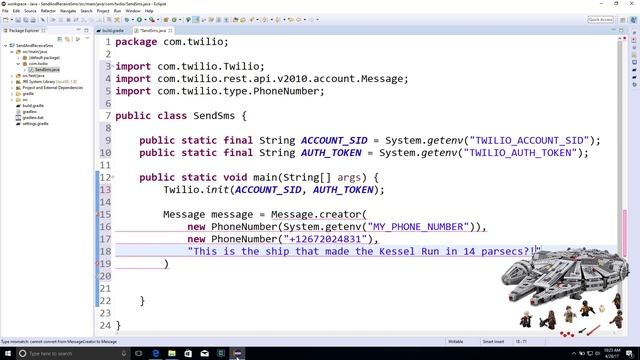Image resolution: width=640 pixels, height=360 pixels.
Task: Click the New Java Class green icon
Action: [x=174, y=20]
